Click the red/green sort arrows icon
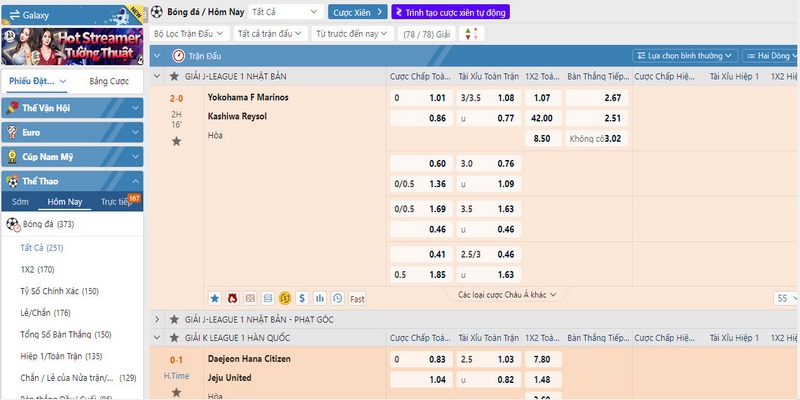Image resolution: width=800 pixels, height=400 pixels. (x=472, y=33)
